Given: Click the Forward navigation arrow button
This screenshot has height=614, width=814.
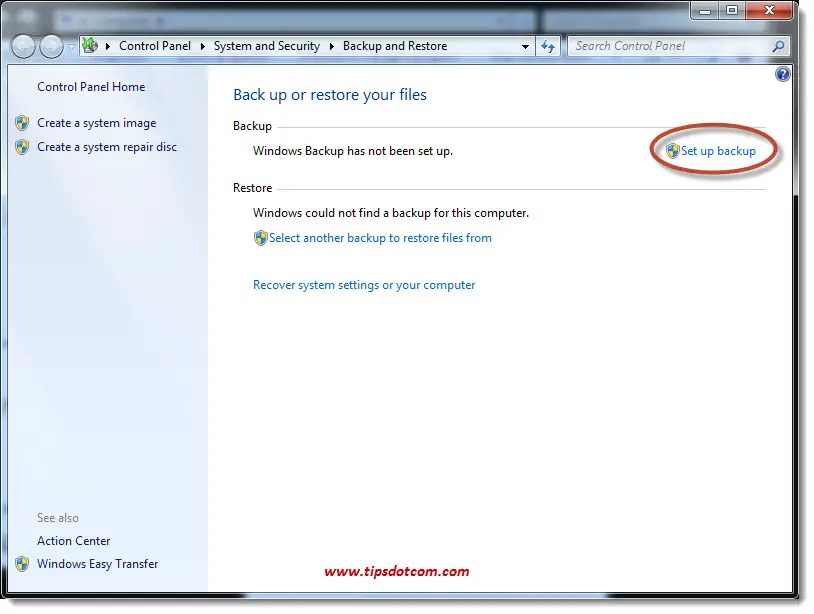Looking at the screenshot, I should [51, 47].
